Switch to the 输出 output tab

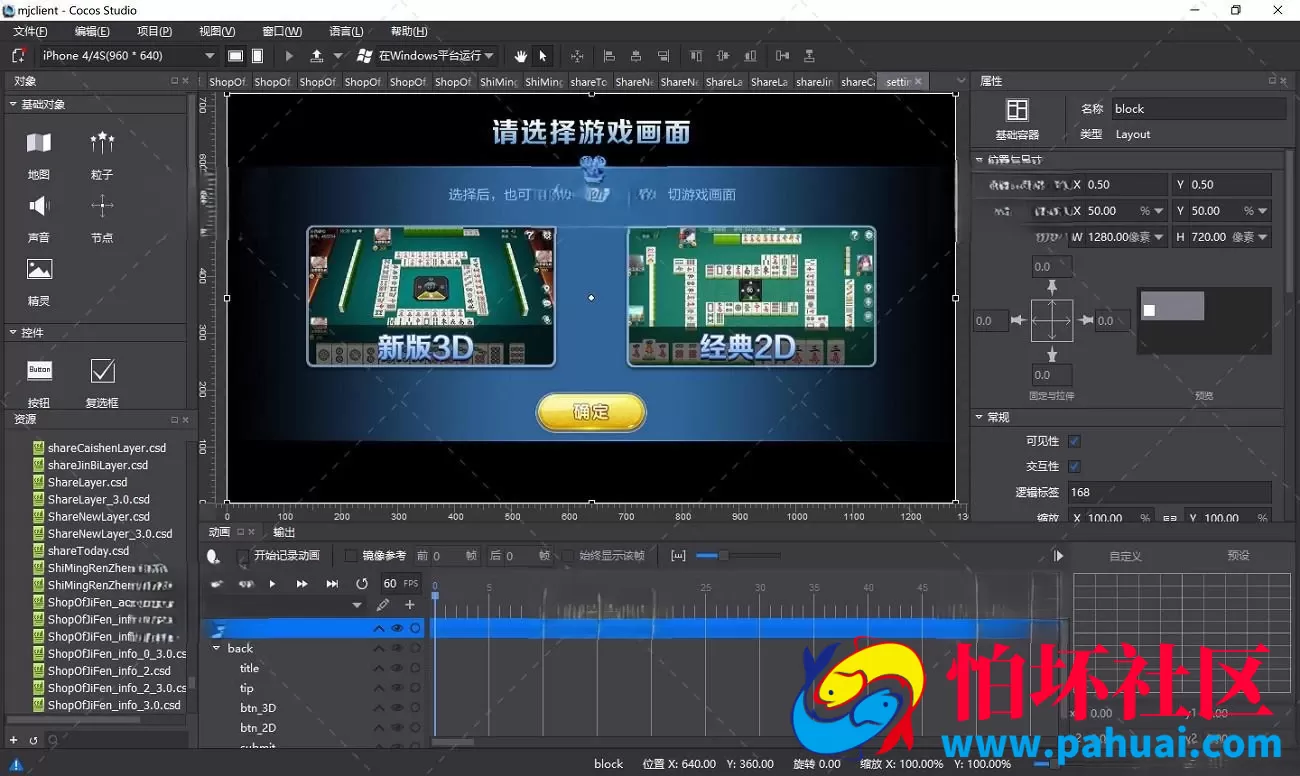click(284, 532)
